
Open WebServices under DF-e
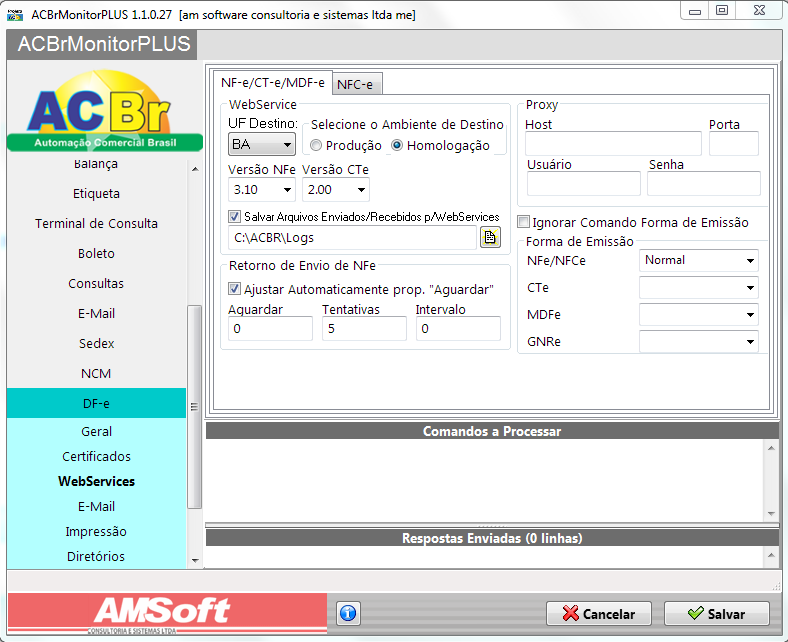(96, 481)
